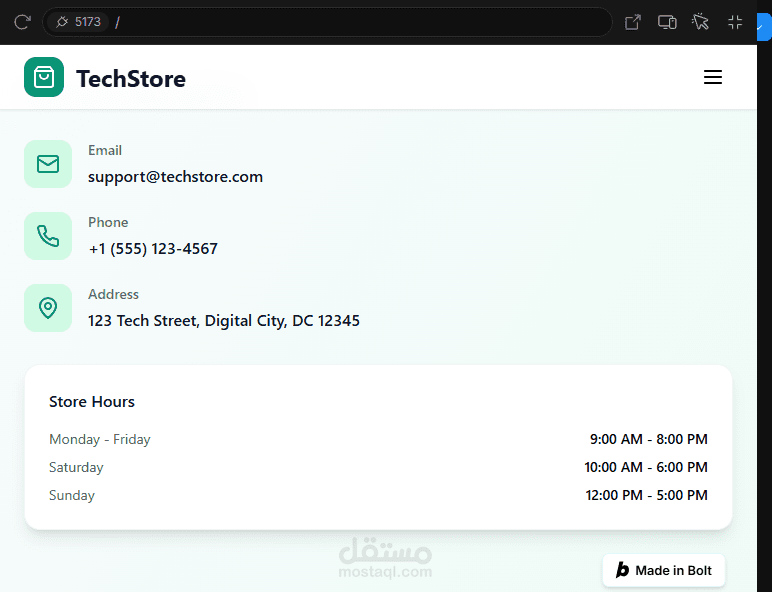The height and width of the screenshot is (592, 772).
Task: Click the 10:00 AM - 6:00 PM hours
Action: (x=646, y=467)
